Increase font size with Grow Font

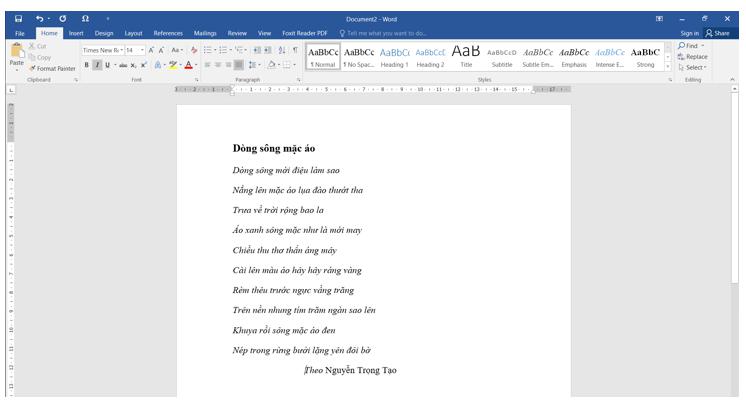click(x=151, y=50)
